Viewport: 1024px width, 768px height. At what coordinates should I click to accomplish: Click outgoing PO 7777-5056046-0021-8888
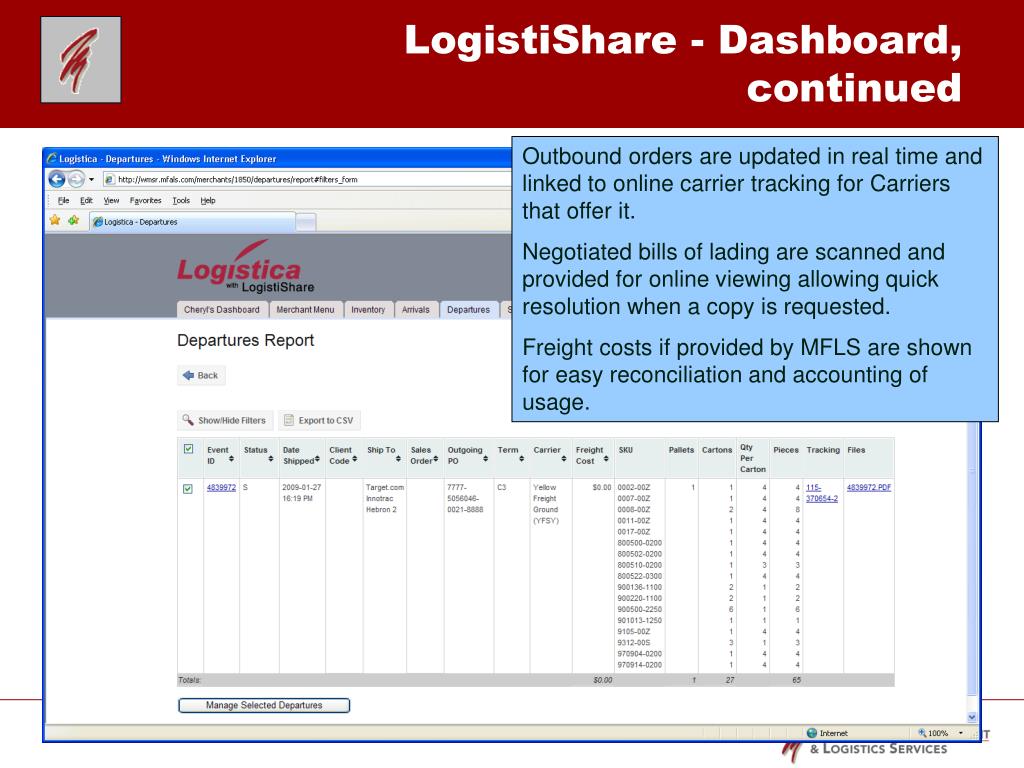[x=465, y=498]
